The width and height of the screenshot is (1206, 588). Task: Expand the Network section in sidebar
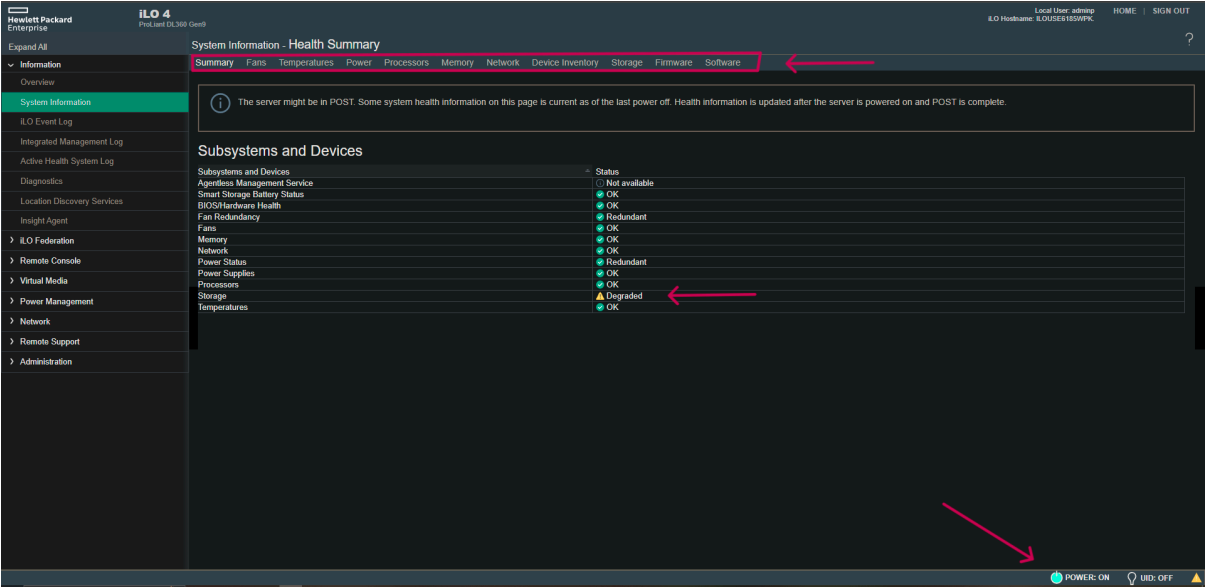click(x=10, y=322)
